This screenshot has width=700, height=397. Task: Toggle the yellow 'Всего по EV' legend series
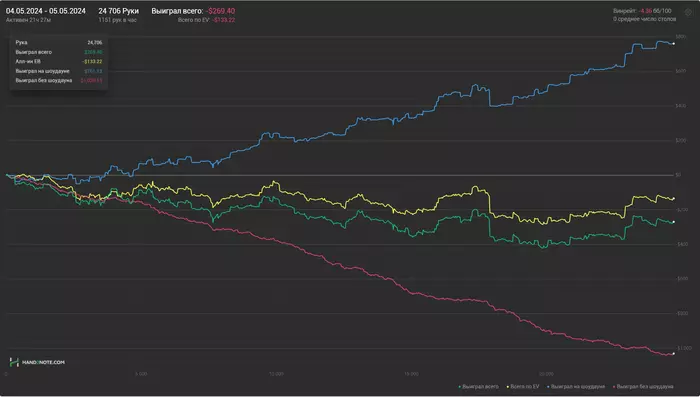[x=523, y=387]
